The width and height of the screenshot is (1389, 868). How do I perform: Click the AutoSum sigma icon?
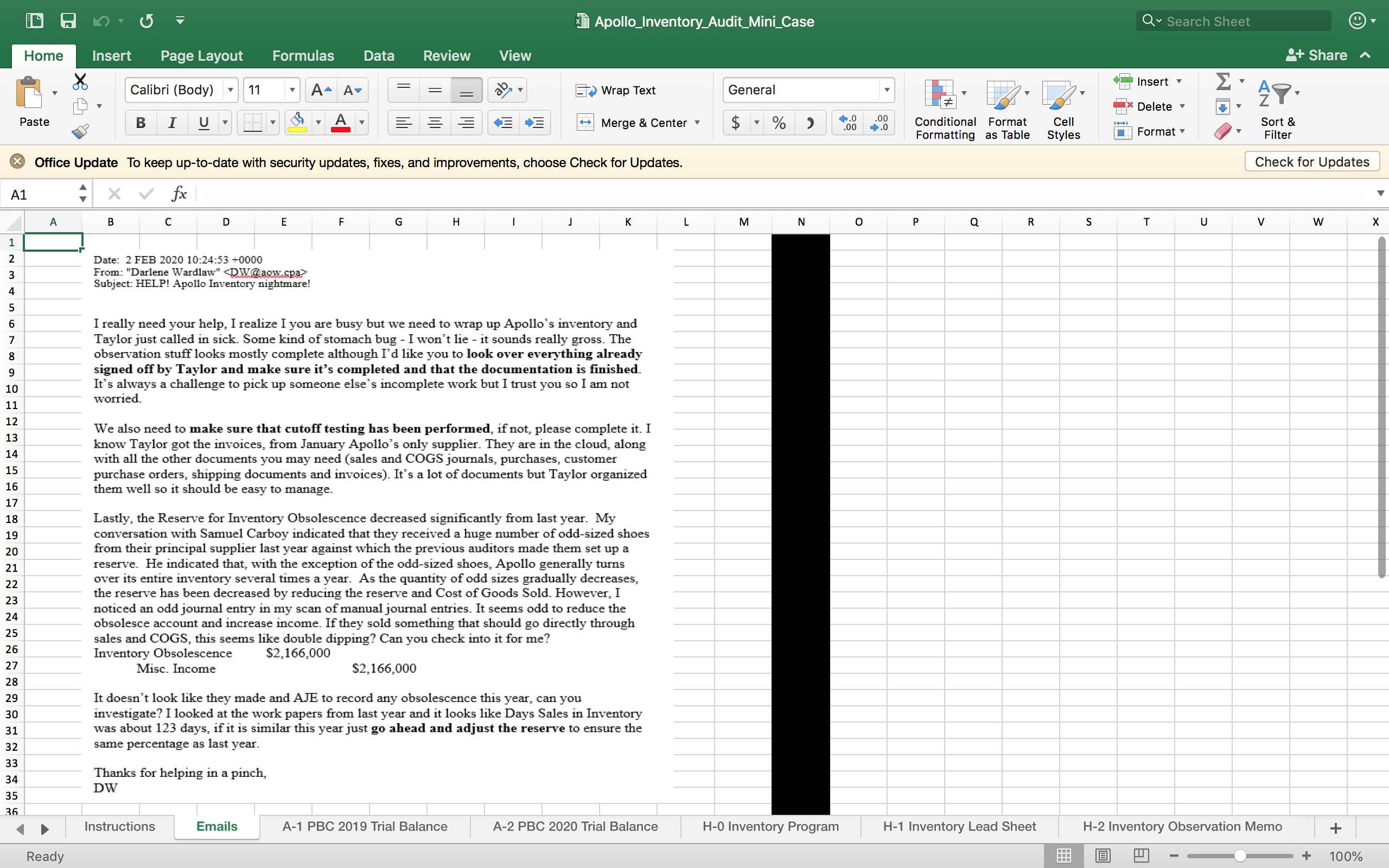point(1223,81)
